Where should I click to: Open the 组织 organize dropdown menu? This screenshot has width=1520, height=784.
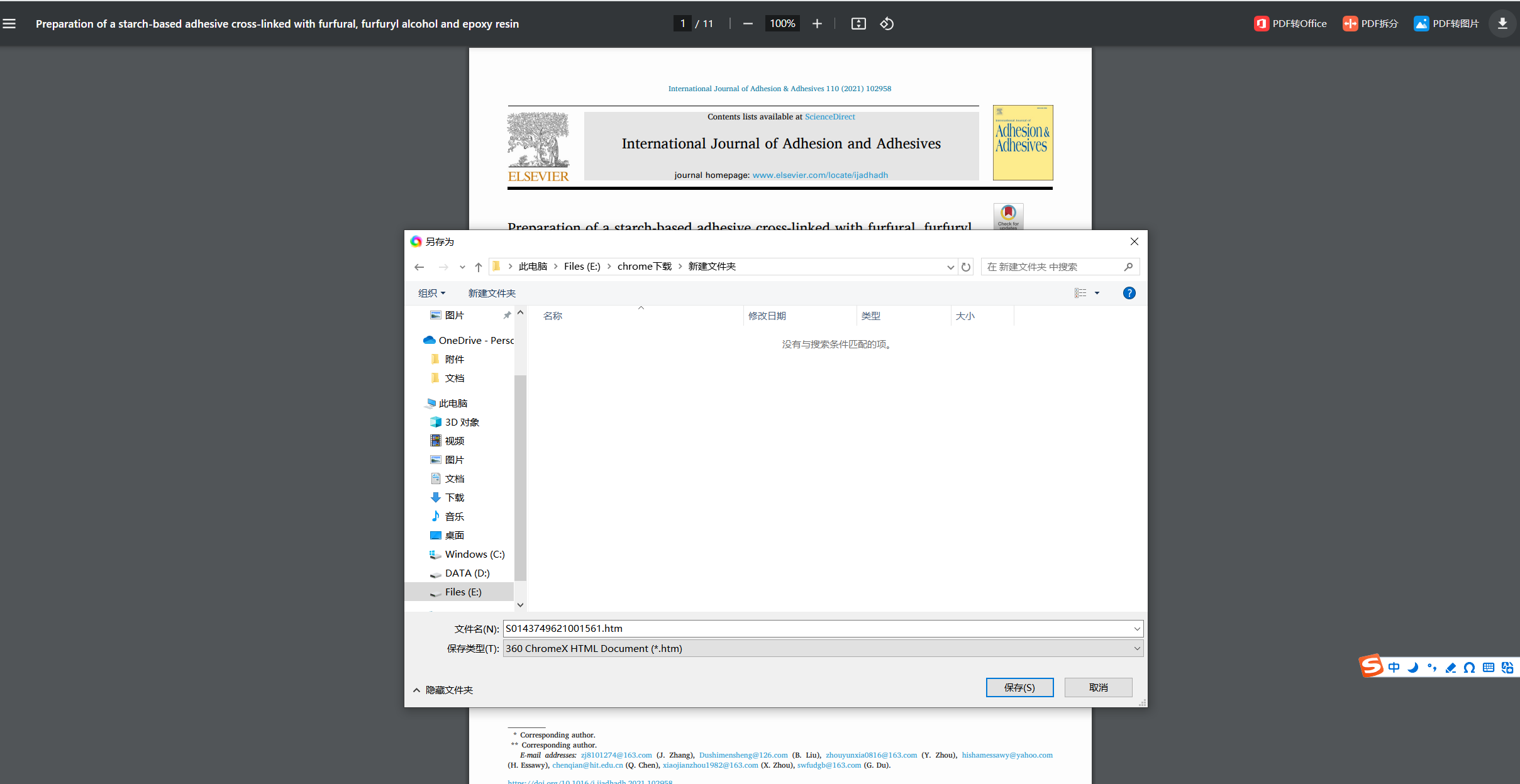(431, 293)
